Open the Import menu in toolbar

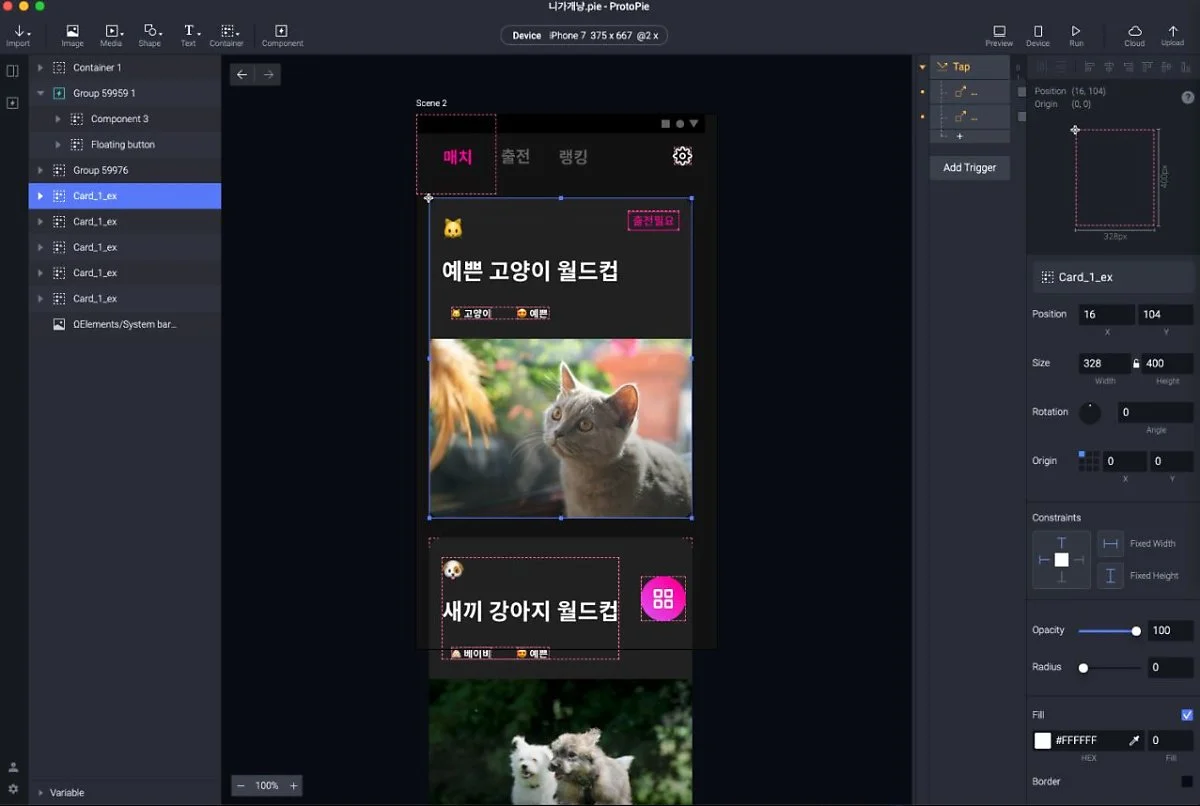[x=18, y=36]
